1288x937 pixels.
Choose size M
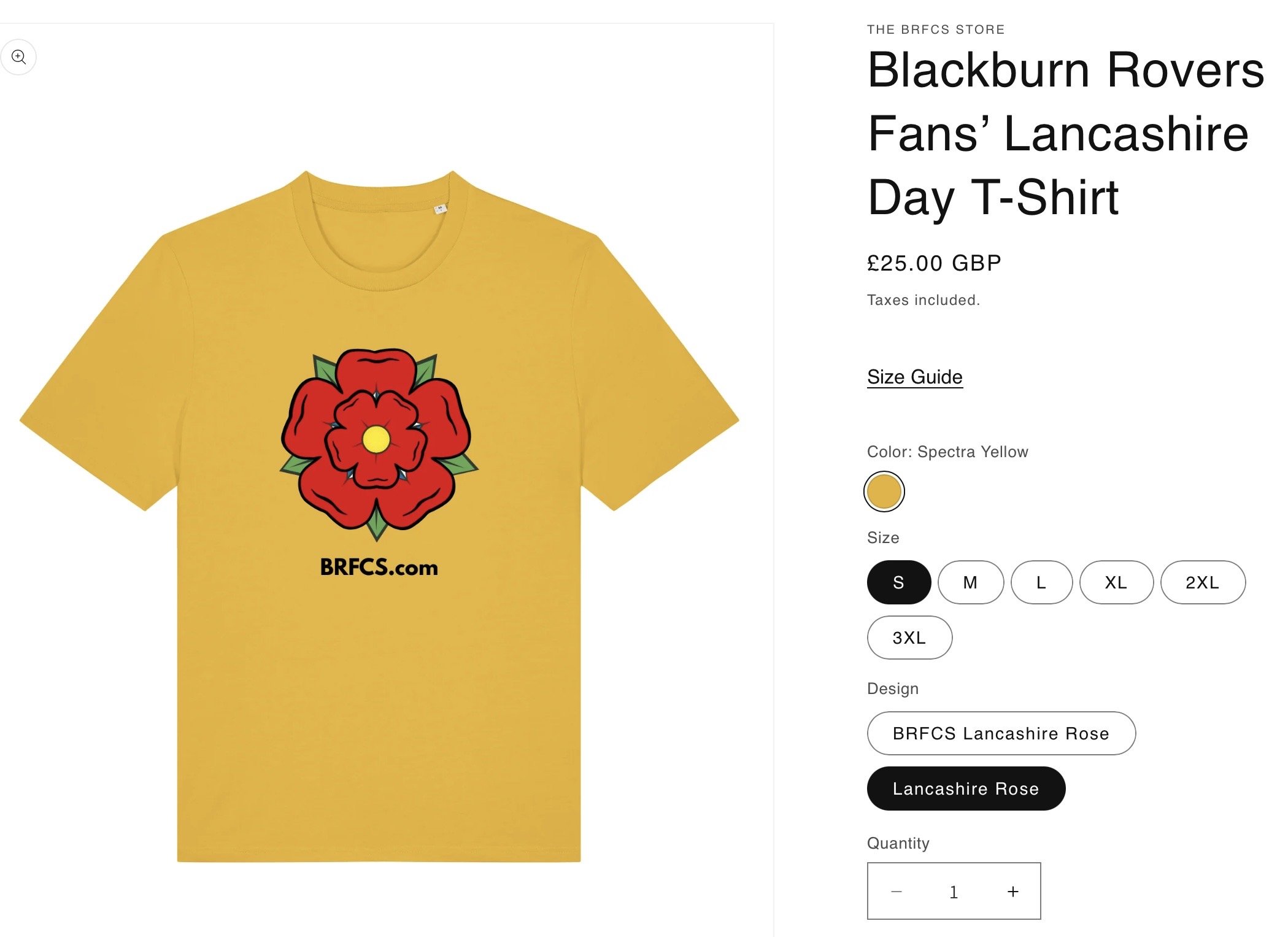click(970, 582)
